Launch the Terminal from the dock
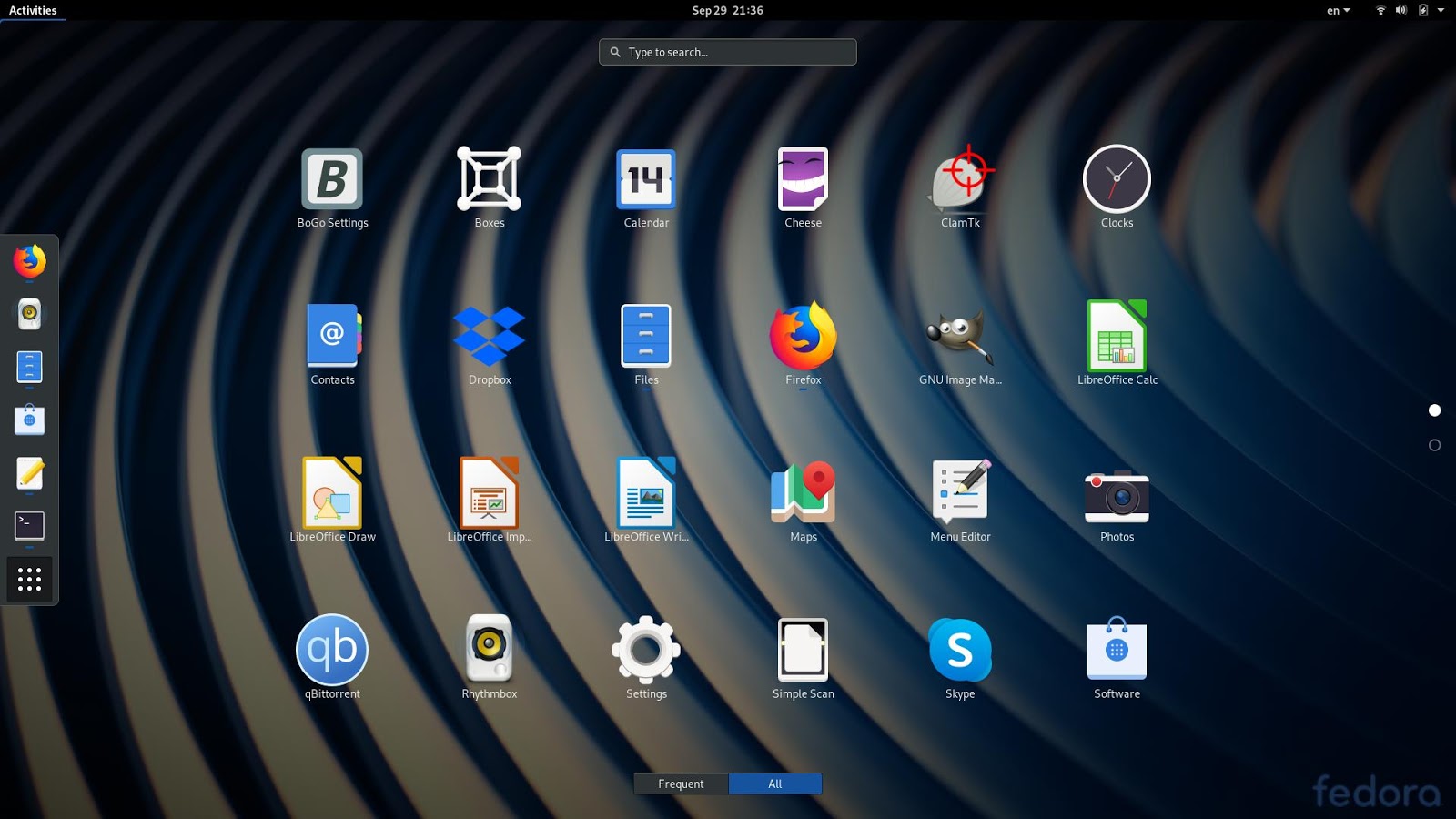The image size is (1456, 819). (x=30, y=525)
